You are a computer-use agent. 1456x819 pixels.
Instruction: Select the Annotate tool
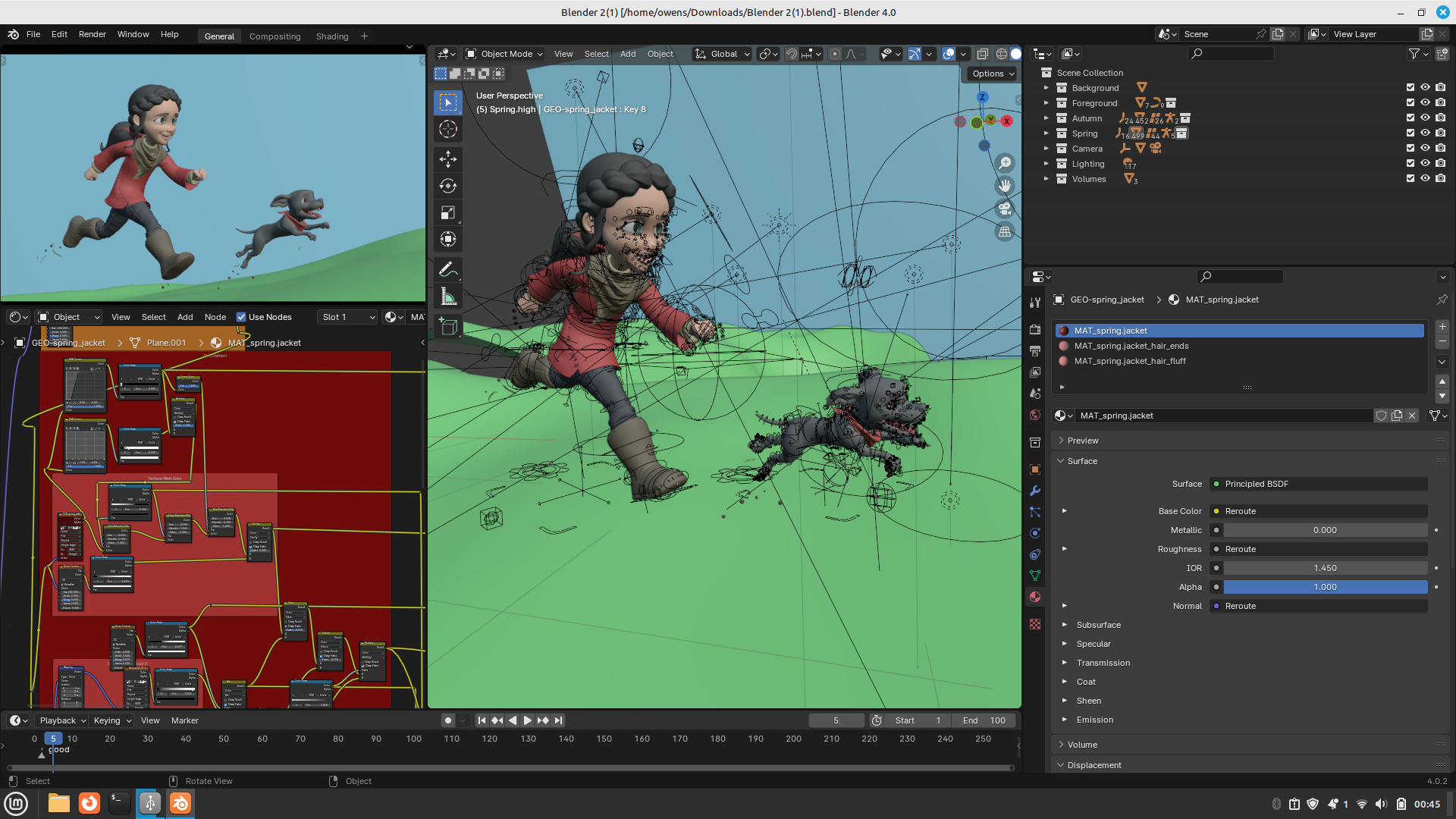click(448, 270)
